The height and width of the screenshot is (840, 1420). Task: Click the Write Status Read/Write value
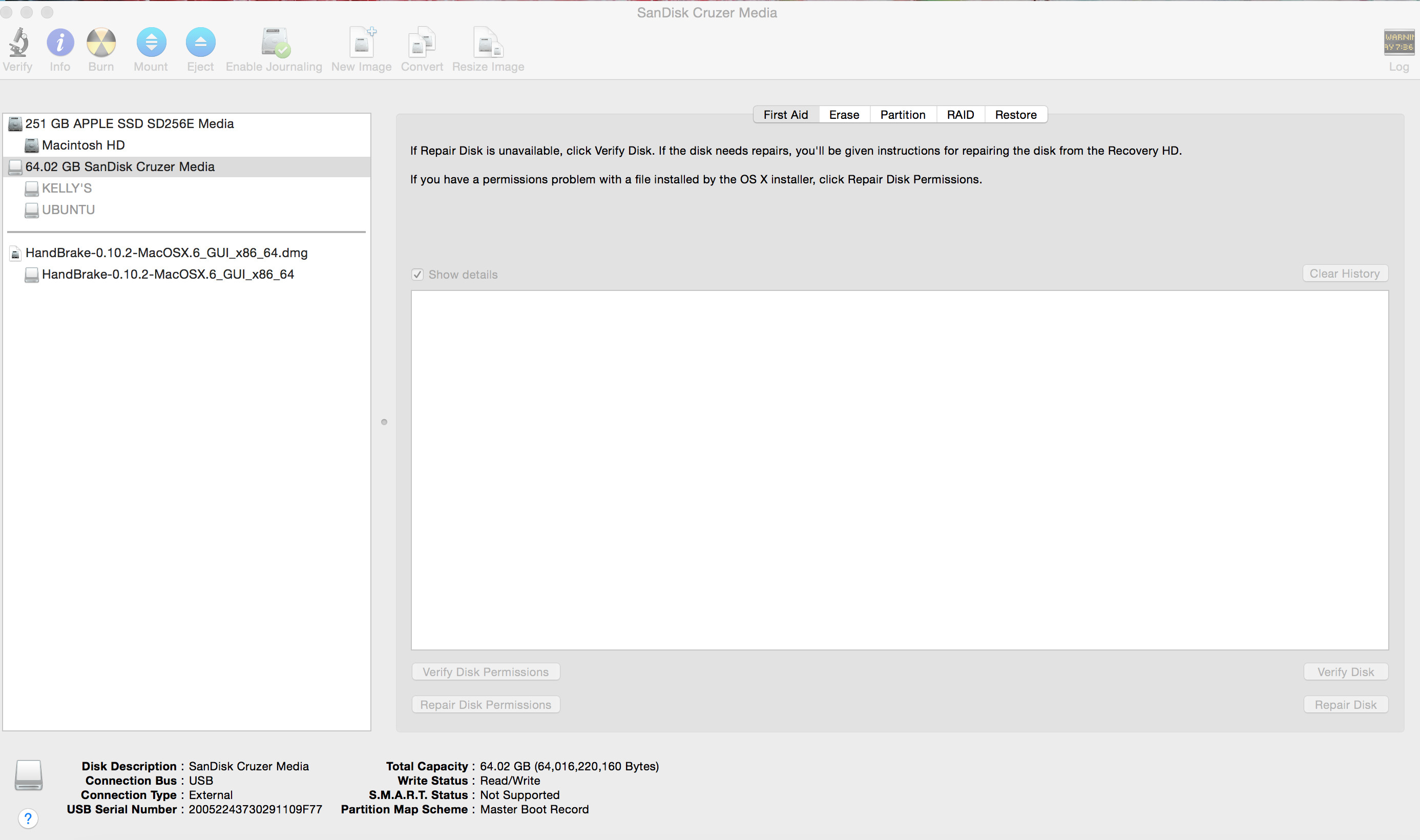(x=510, y=781)
